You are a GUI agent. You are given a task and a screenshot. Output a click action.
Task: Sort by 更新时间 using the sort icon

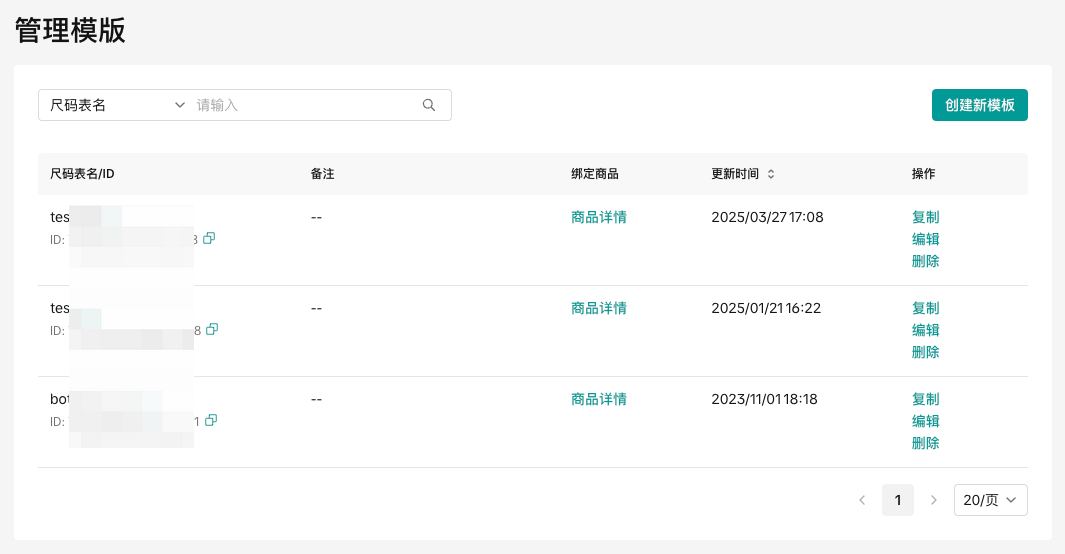(771, 174)
